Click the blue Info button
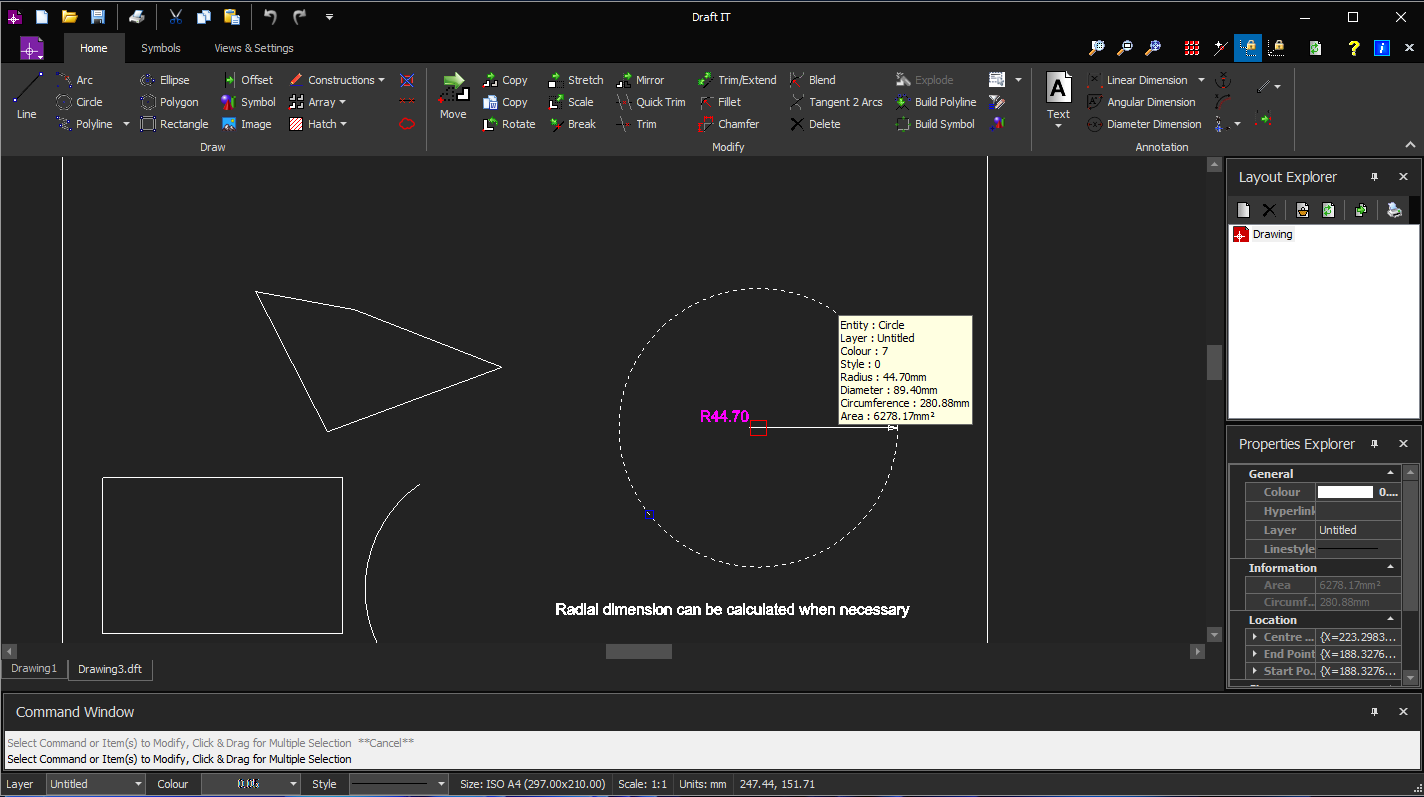1424x797 pixels. click(x=1382, y=47)
